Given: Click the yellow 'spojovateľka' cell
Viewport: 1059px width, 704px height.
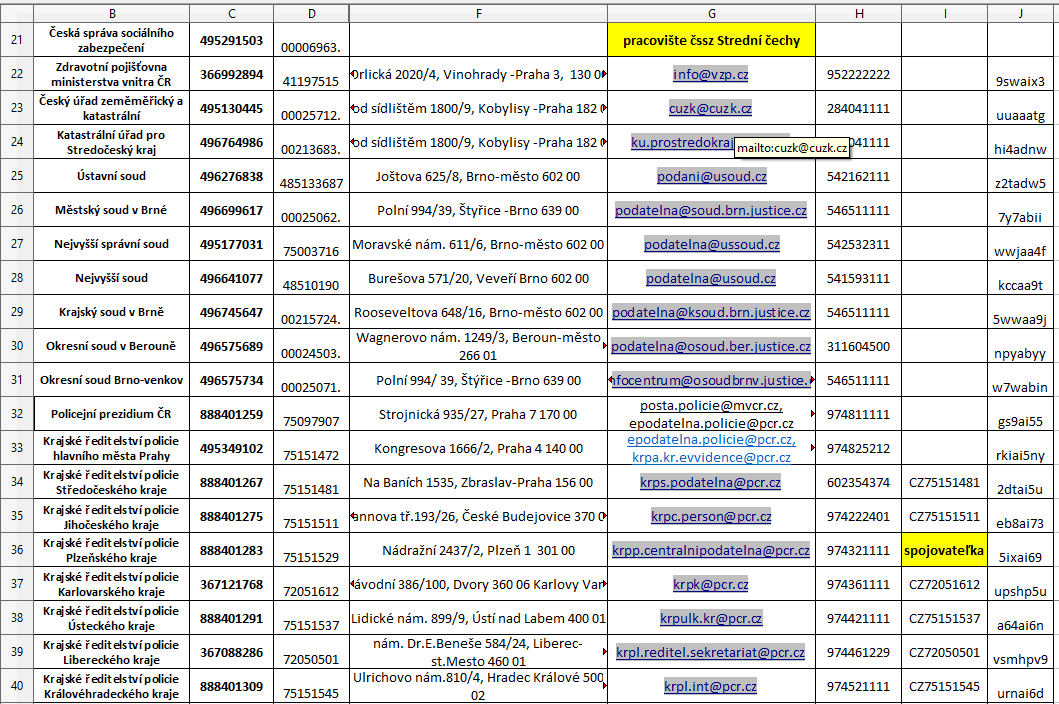Looking at the screenshot, I should pos(943,550).
